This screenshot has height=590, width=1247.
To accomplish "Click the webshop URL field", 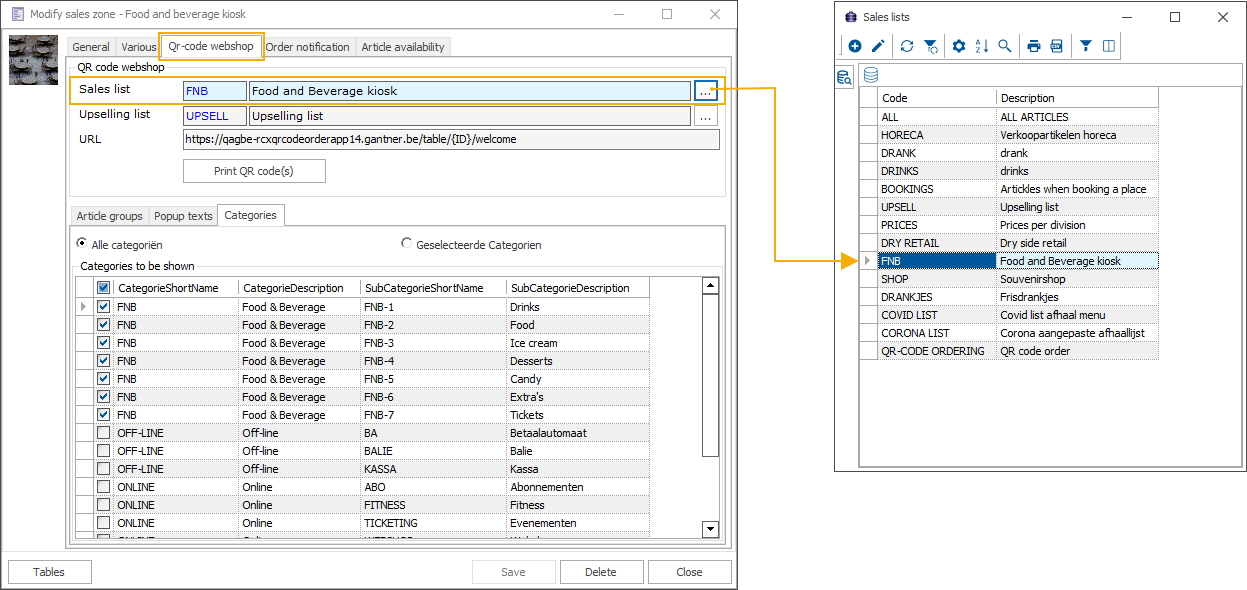I will click(x=450, y=140).
